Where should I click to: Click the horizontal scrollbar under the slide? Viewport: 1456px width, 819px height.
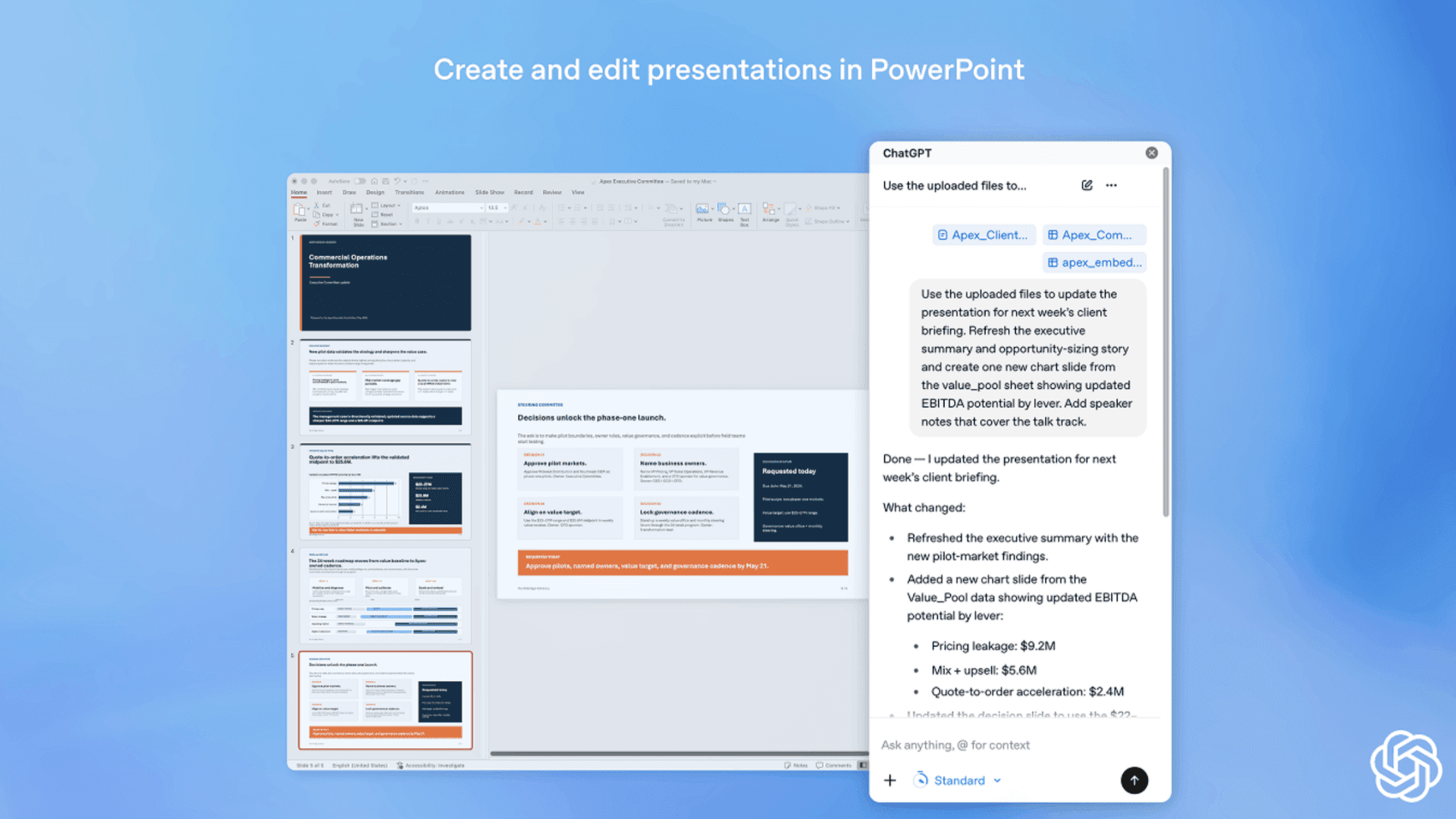[x=679, y=753]
